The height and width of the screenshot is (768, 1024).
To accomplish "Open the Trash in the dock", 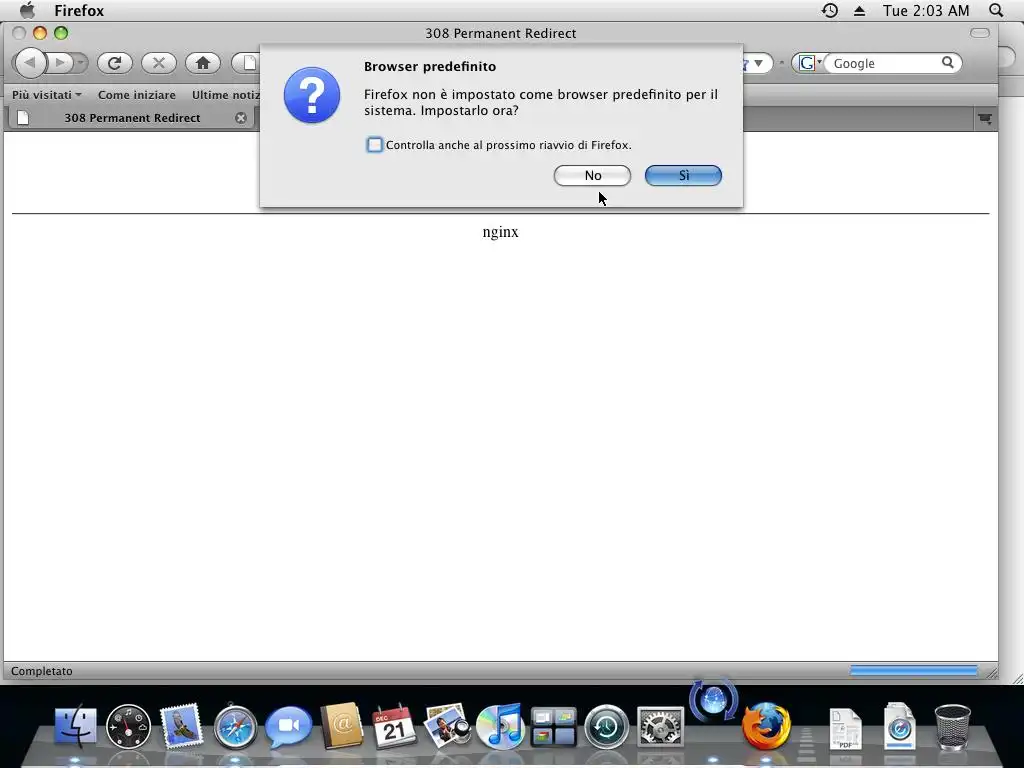I will point(953,726).
